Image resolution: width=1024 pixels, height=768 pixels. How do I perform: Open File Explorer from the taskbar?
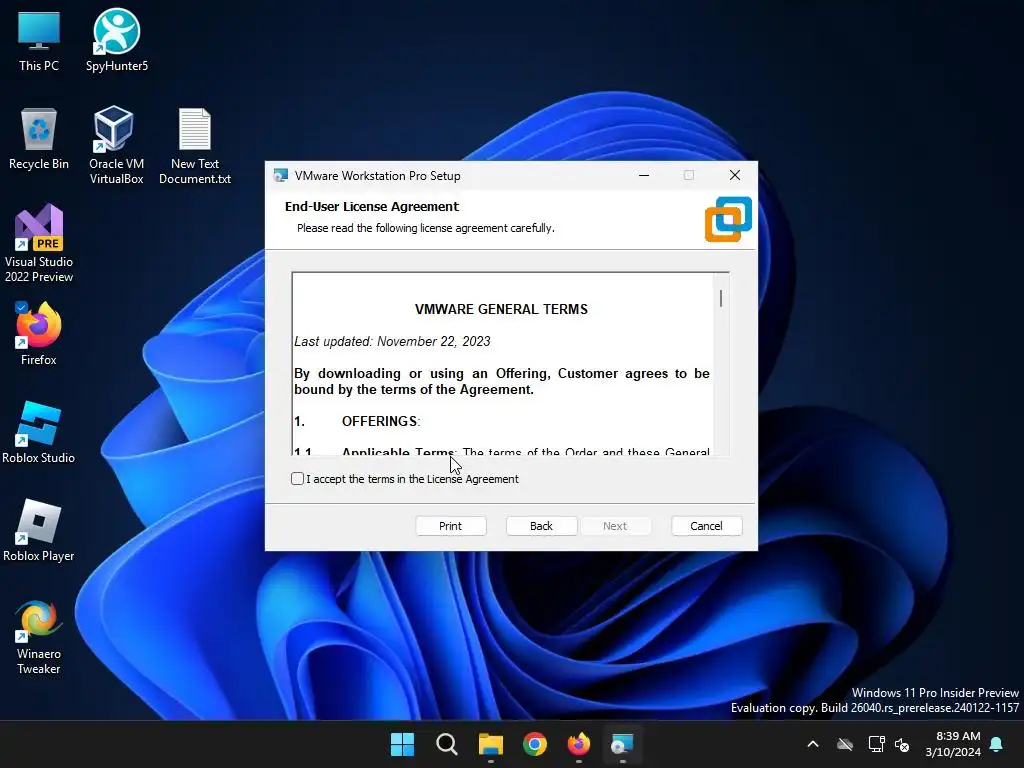(x=490, y=744)
